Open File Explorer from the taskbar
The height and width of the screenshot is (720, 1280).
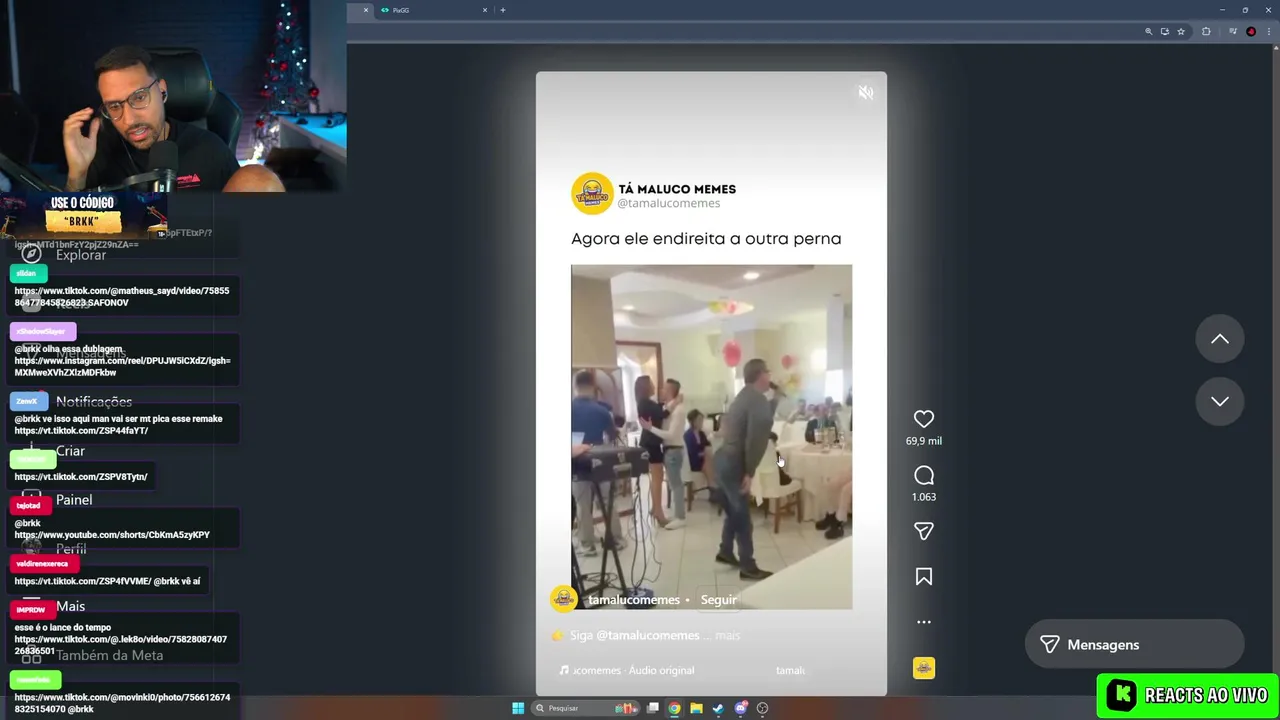coord(697,708)
